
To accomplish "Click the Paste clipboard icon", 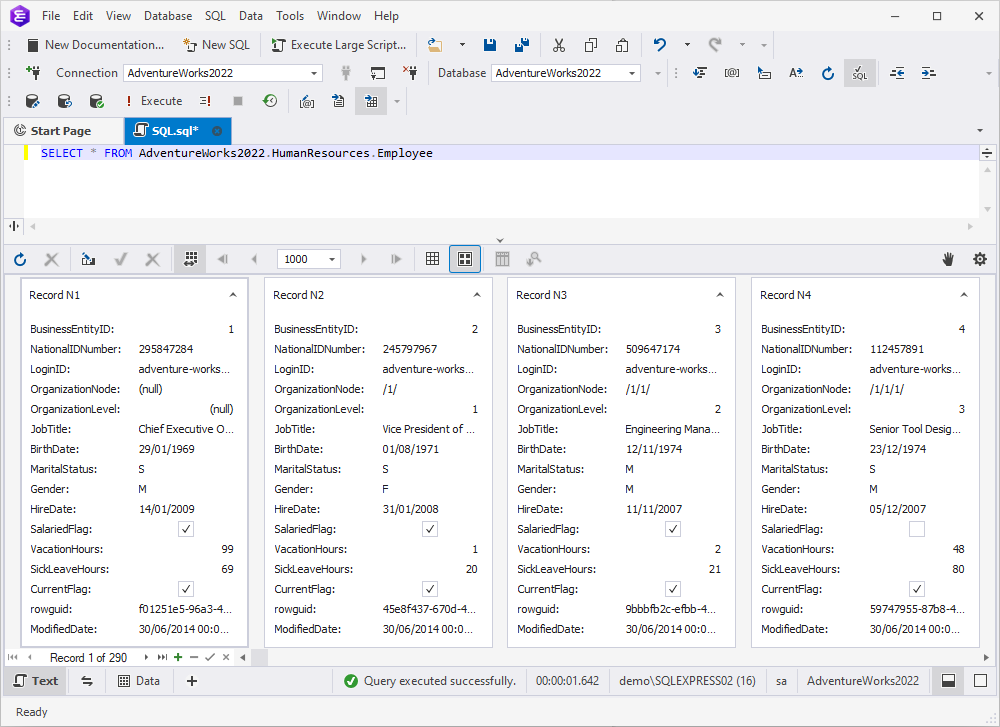I will coord(622,45).
